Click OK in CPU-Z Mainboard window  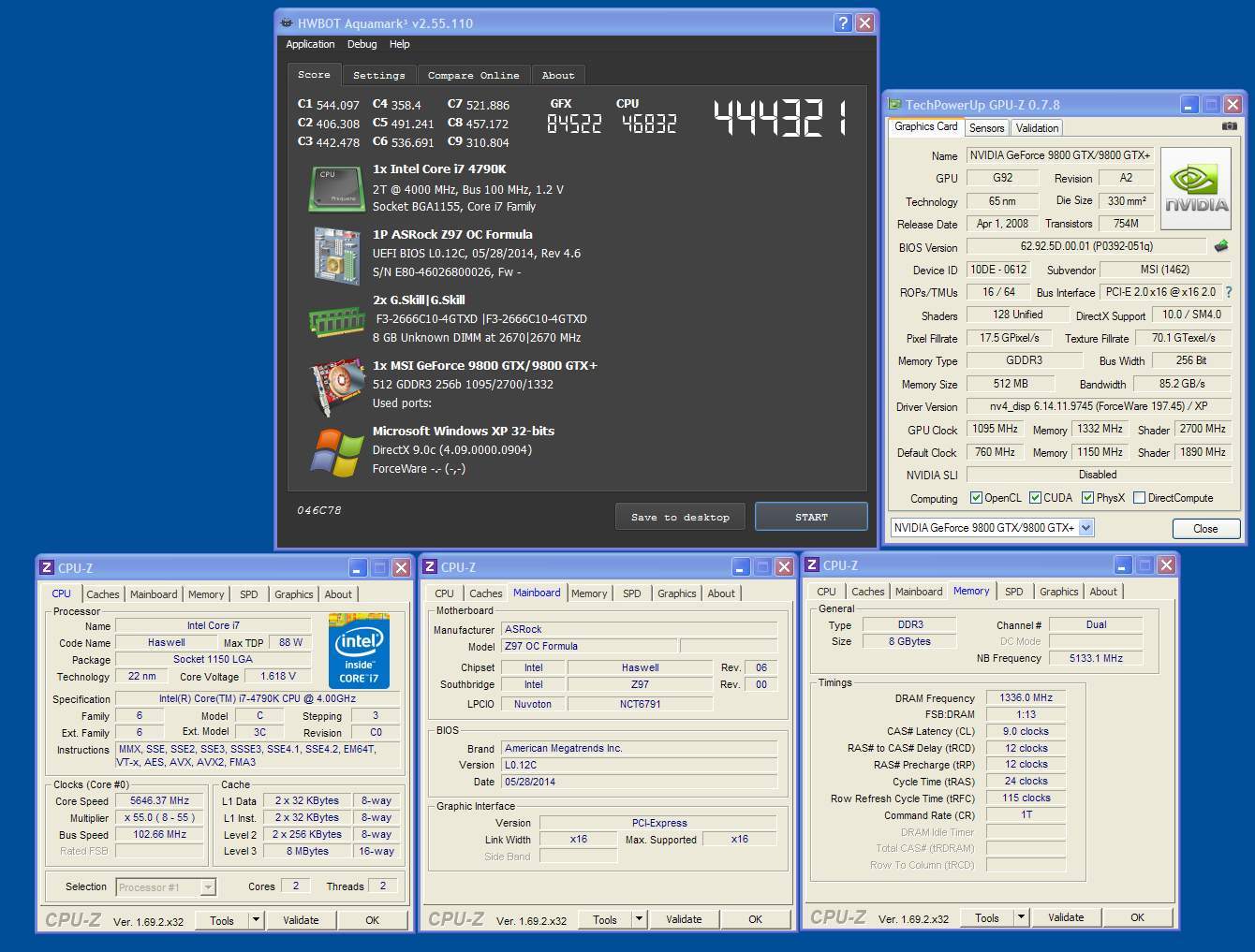[x=755, y=920]
